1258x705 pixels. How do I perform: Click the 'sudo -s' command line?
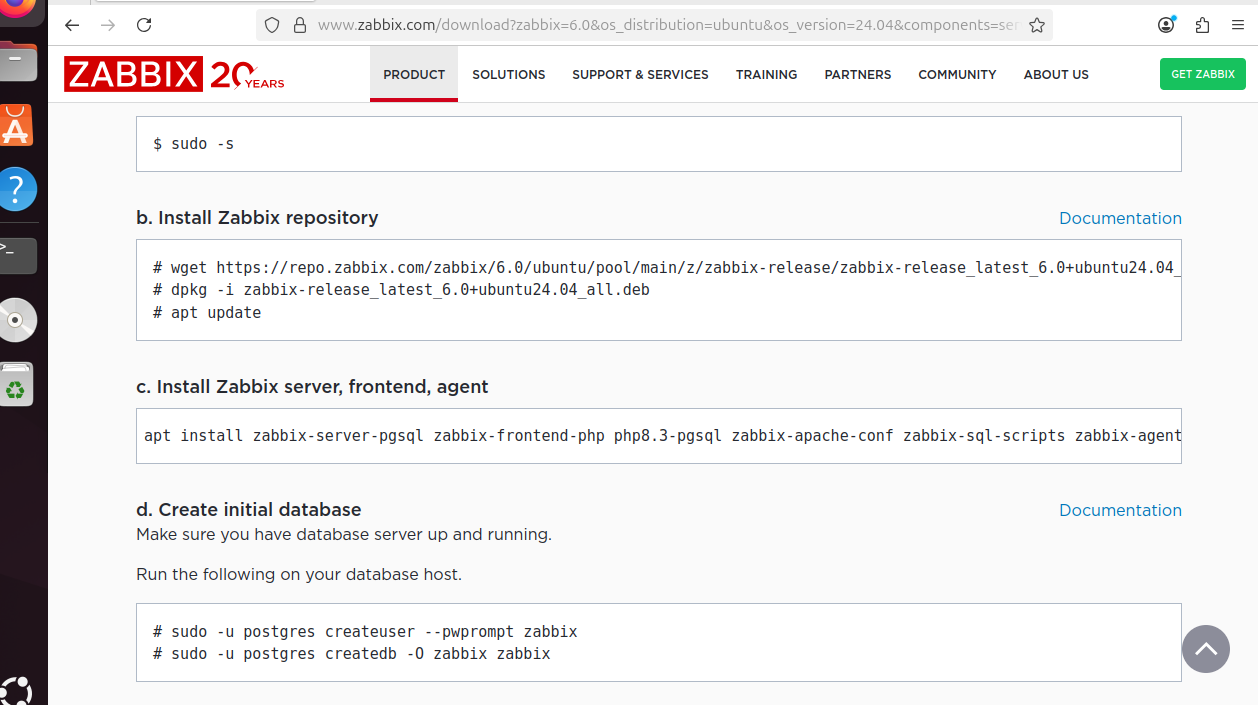pyautogui.click(x=193, y=144)
